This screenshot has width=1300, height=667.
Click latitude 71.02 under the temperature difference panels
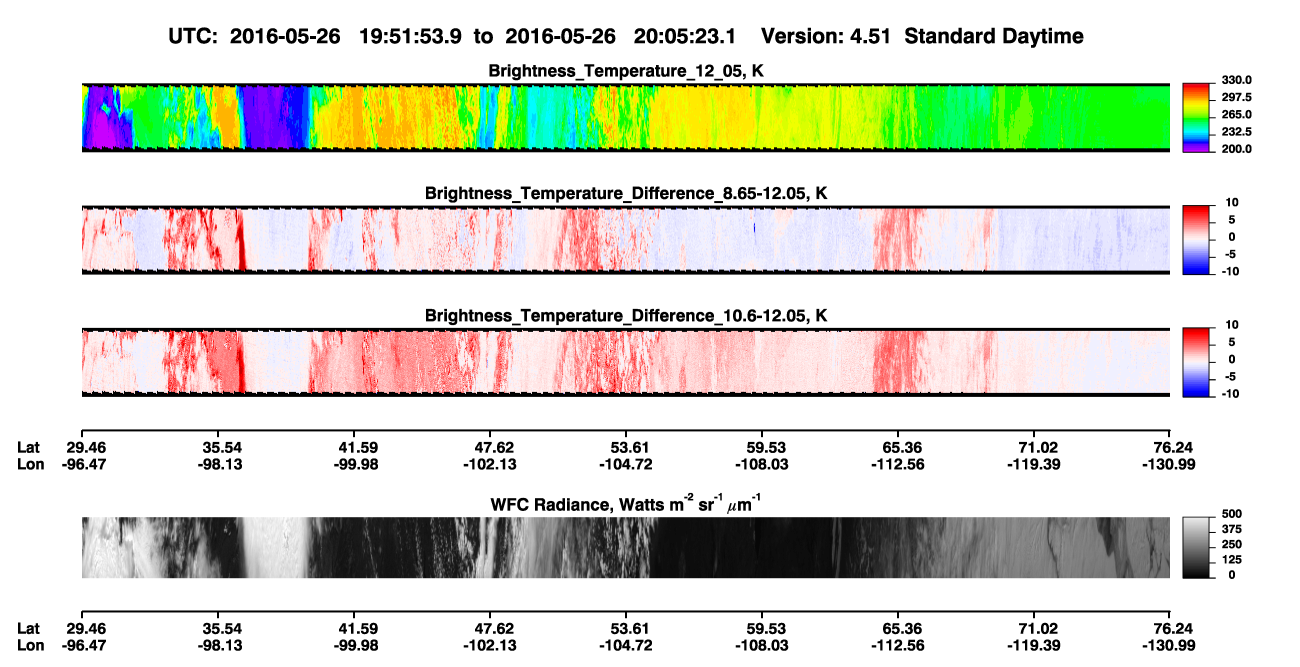tap(1036, 448)
